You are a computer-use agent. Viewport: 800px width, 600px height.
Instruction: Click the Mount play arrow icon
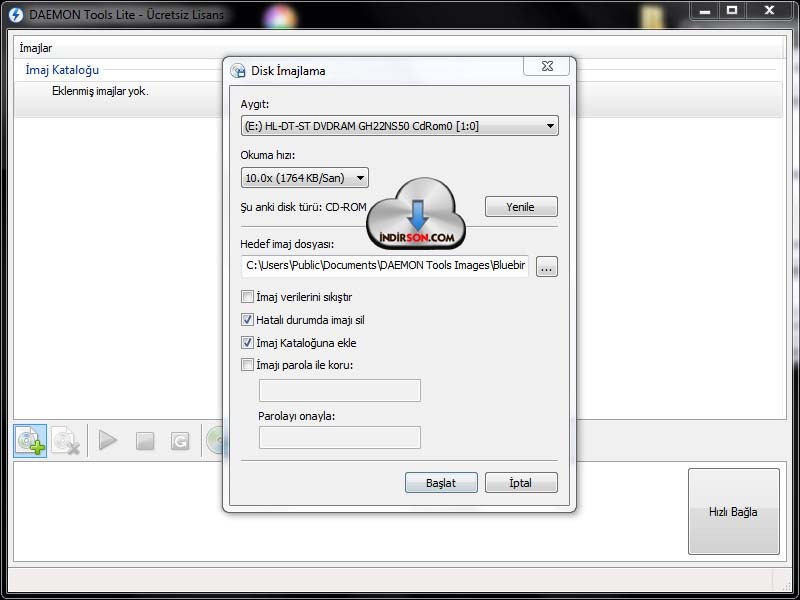point(108,440)
